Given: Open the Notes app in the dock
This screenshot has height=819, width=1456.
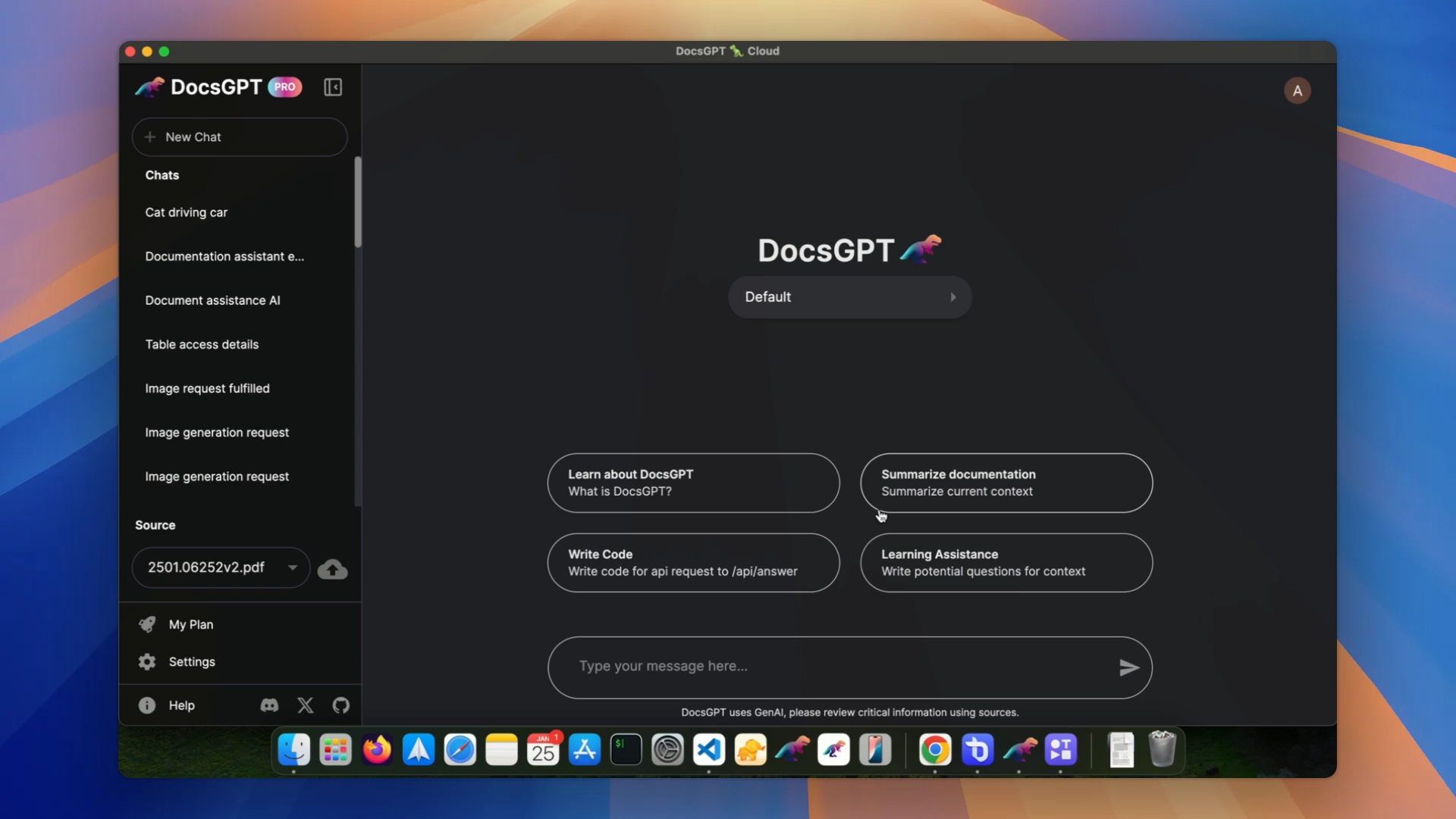Looking at the screenshot, I should tap(501, 750).
